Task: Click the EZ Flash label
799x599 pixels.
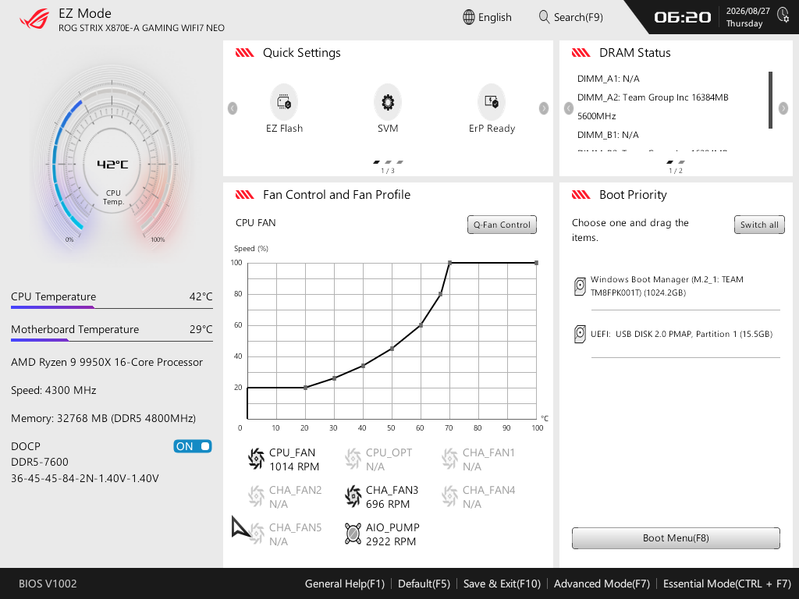Action: click(284, 128)
